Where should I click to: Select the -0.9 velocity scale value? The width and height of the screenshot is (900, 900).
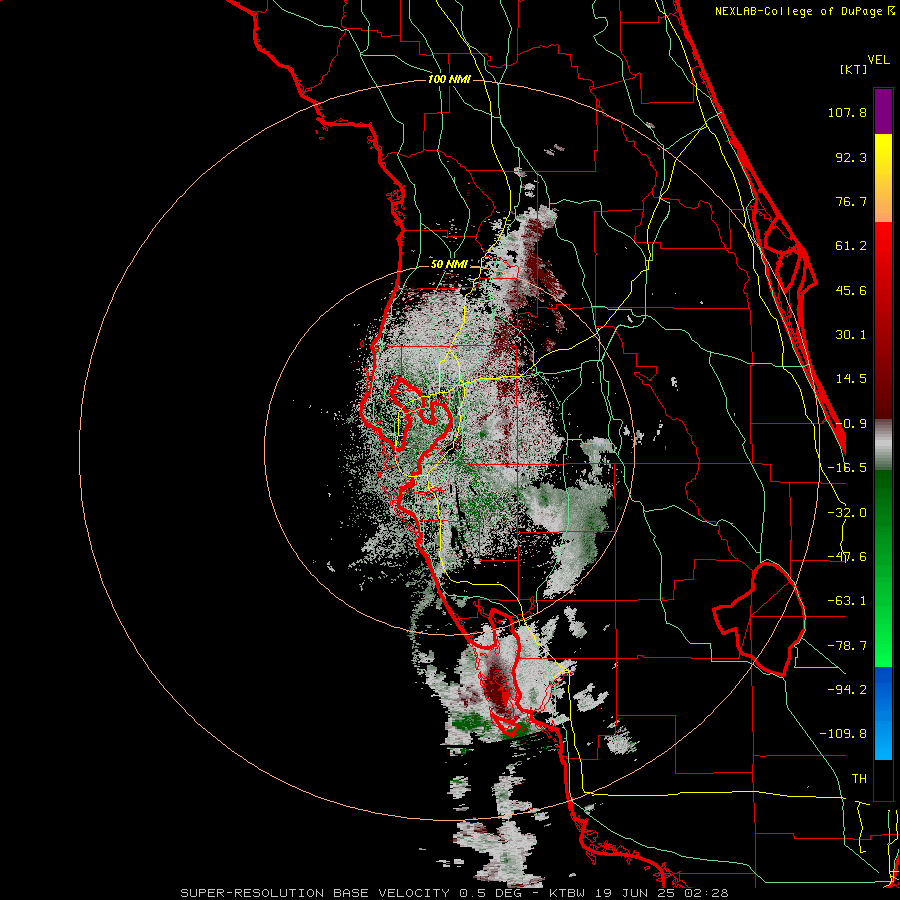pos(851,424)
